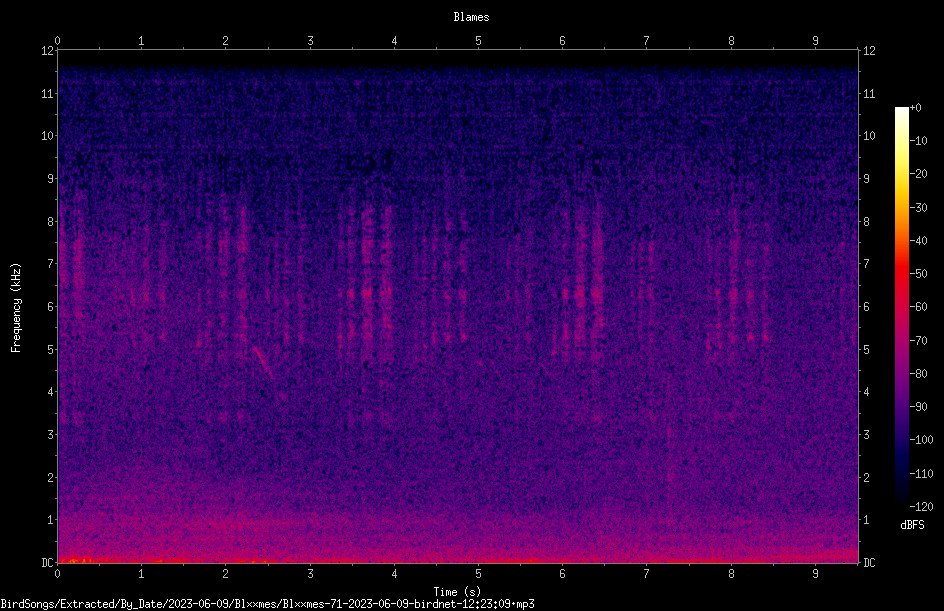Click "DC" on the right frequency axis

pos(869,563)
